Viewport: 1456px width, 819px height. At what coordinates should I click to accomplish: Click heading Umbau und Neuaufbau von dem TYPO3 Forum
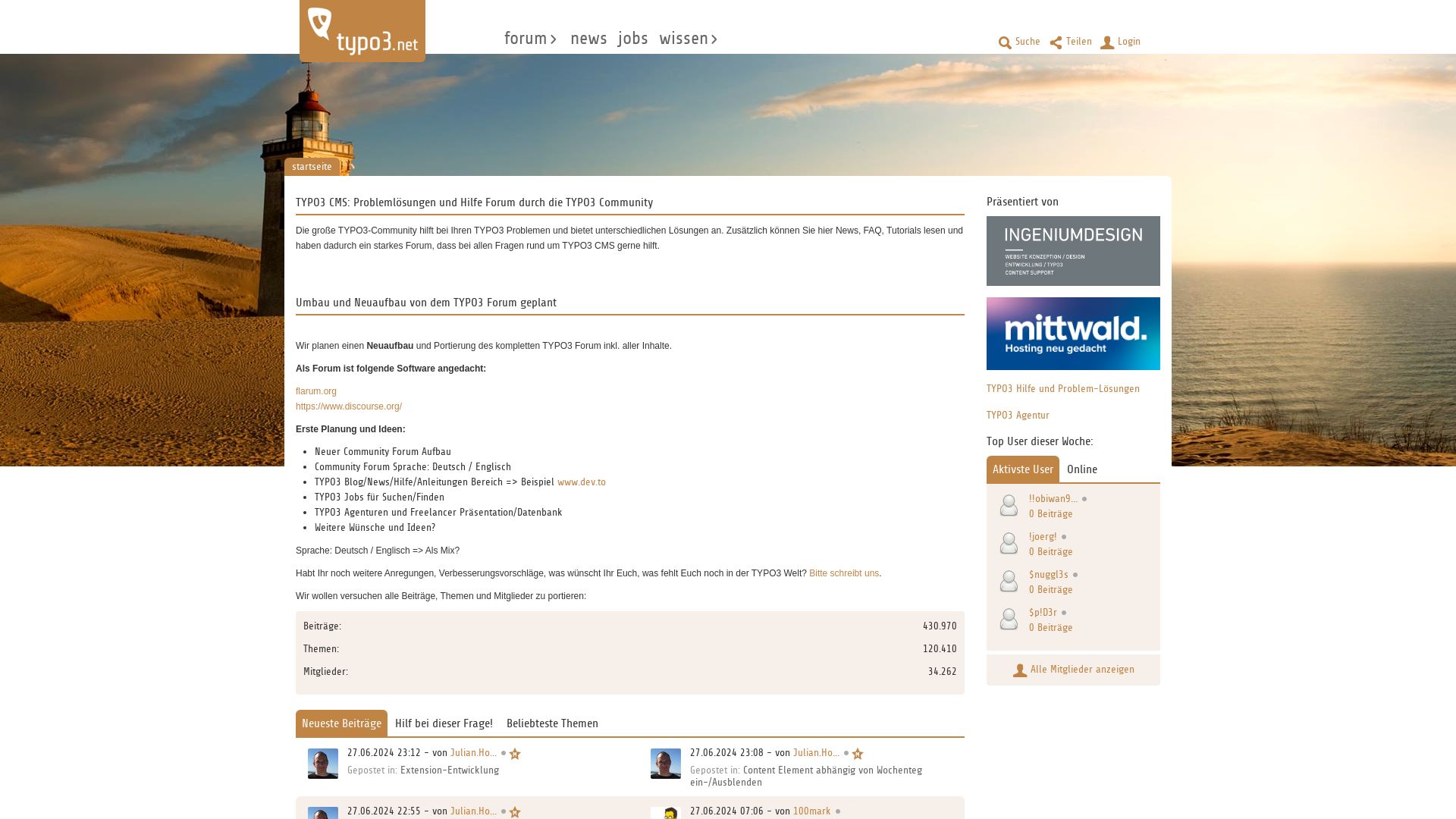click(x=426, y=303)
